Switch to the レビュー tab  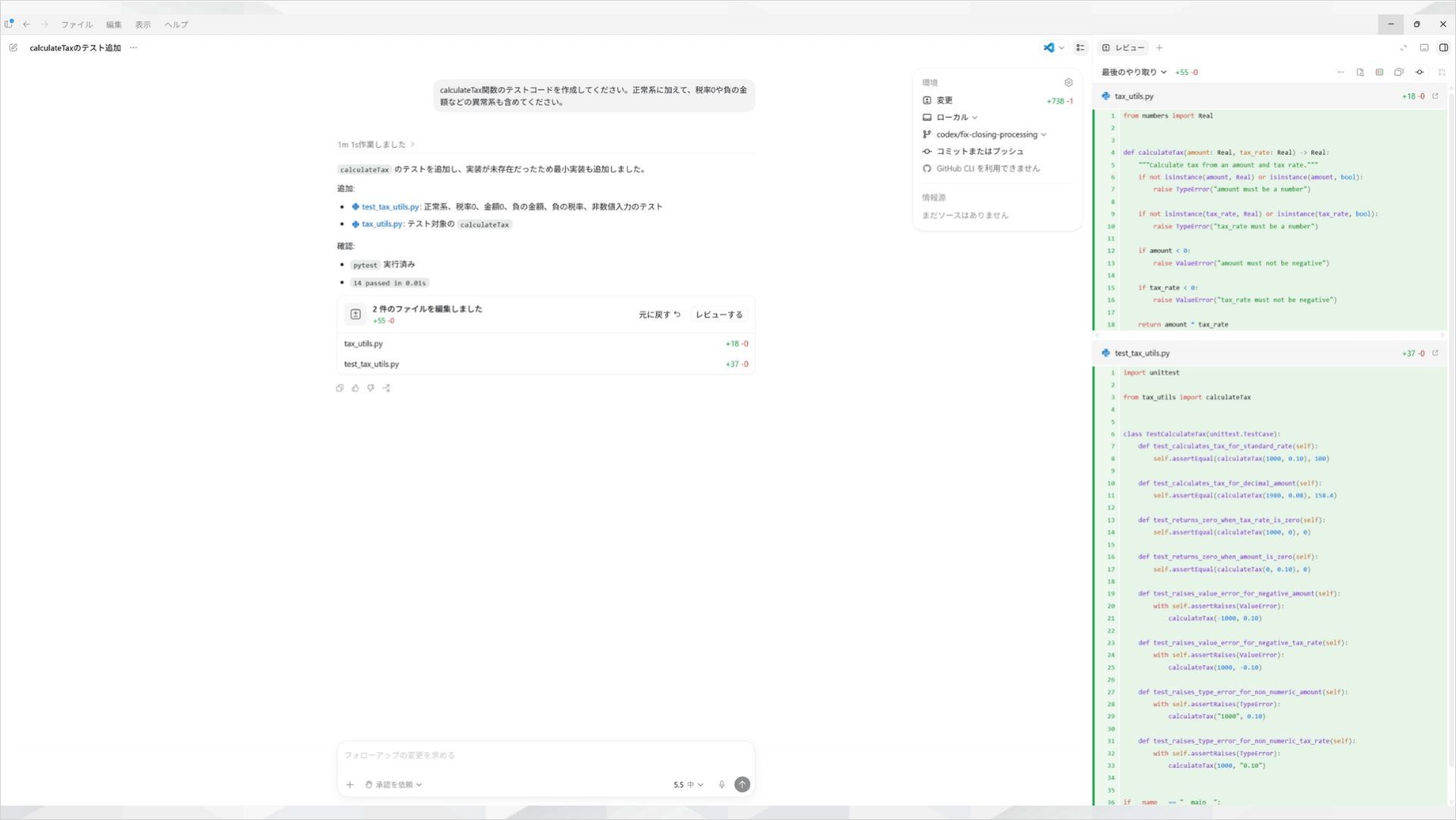(x=1123, y=48)
